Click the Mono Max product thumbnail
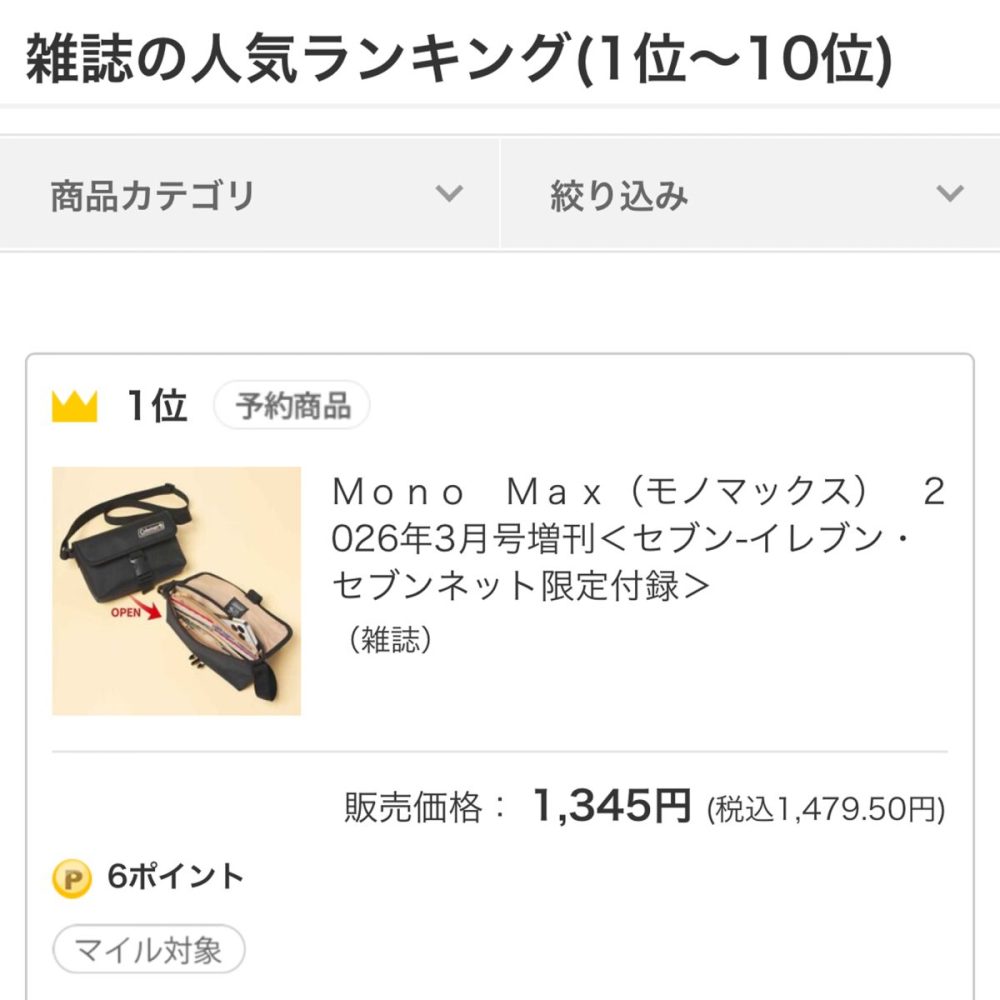The width and height of the screenshot is (1000, 1000). pyautogui.click(x=178, y=592)
